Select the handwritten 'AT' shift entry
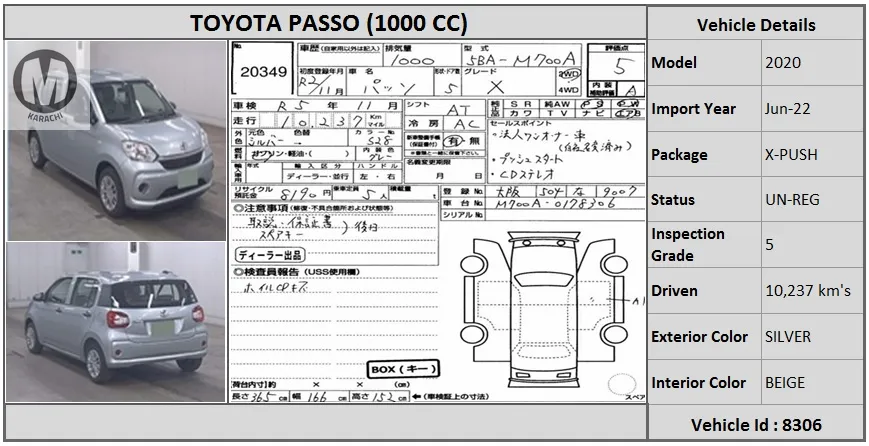The image size is (869, 446). [x=459, y=110]
